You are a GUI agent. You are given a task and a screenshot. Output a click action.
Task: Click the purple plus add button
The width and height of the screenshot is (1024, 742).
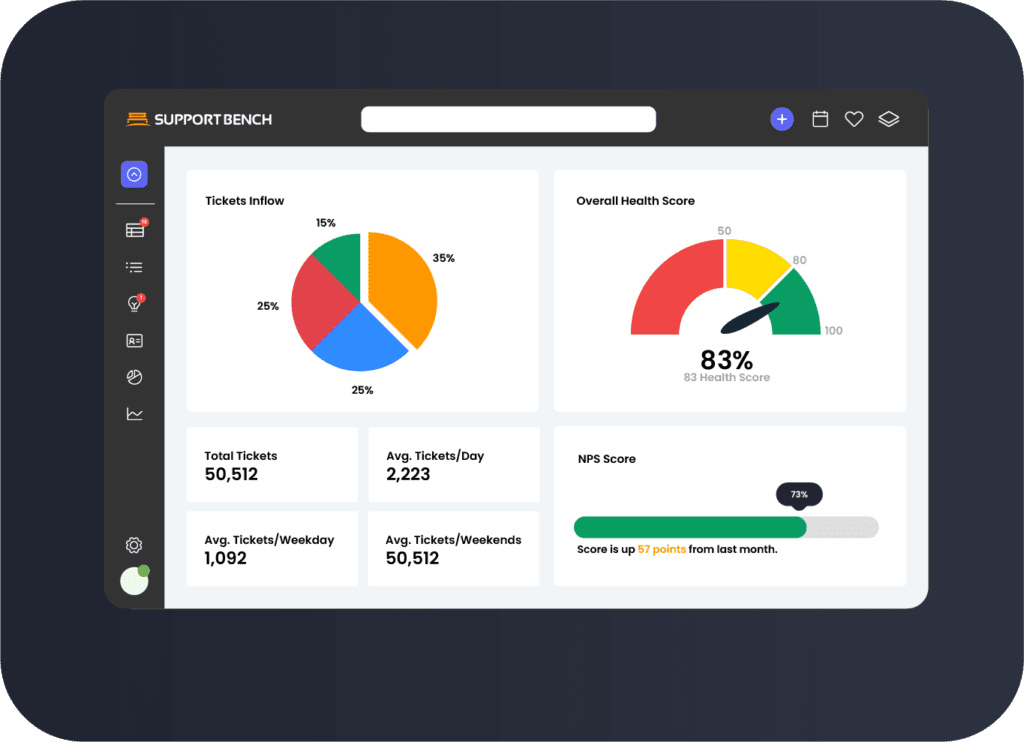tap(782, 119)
